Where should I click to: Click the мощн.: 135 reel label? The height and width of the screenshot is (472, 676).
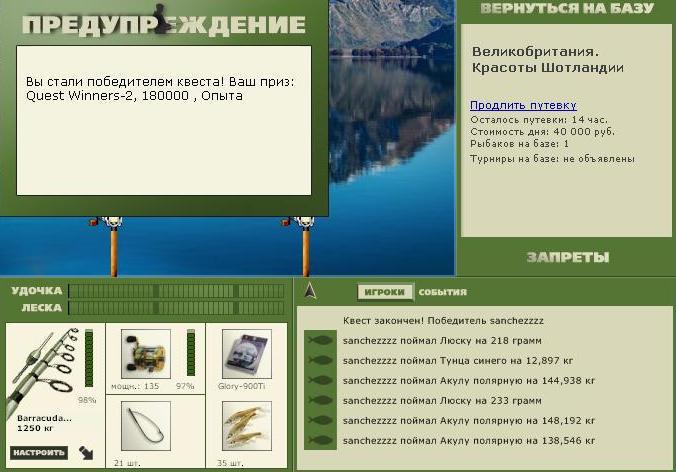tap(135, 387)
